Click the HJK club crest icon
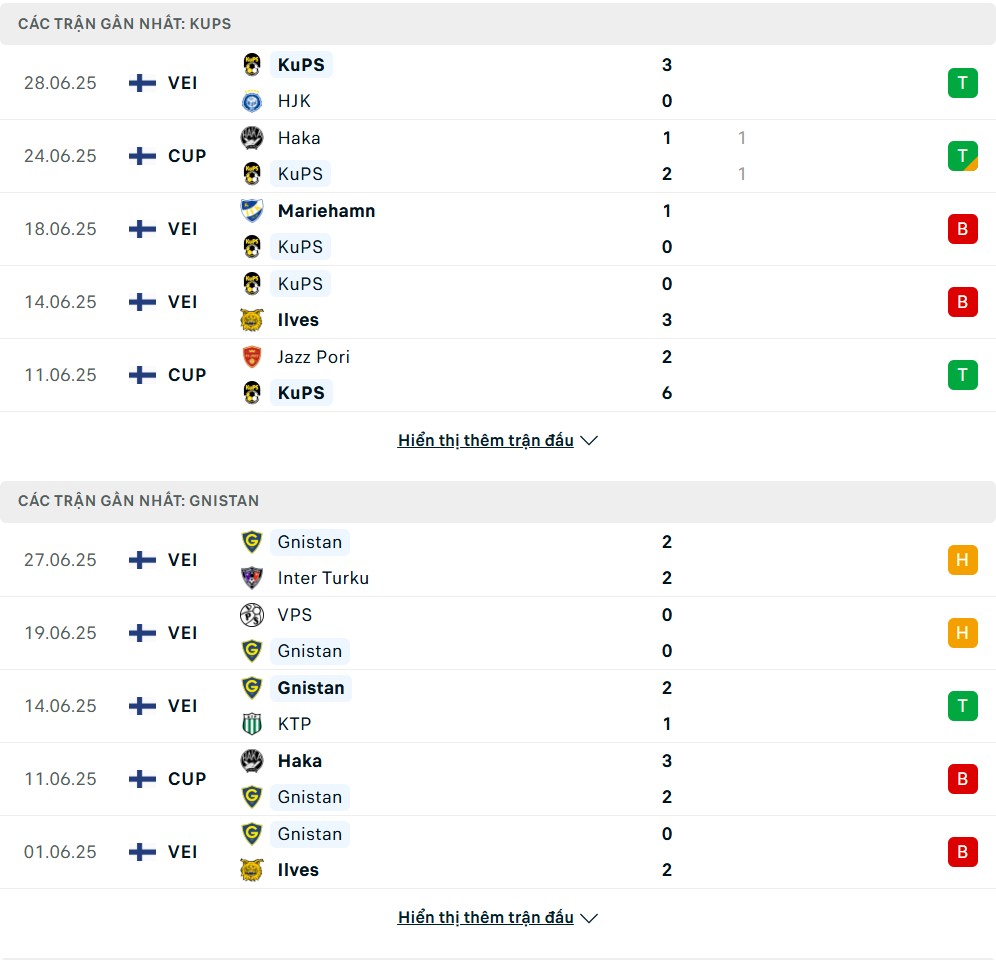The image size is (996, 960). pos(252,102)
